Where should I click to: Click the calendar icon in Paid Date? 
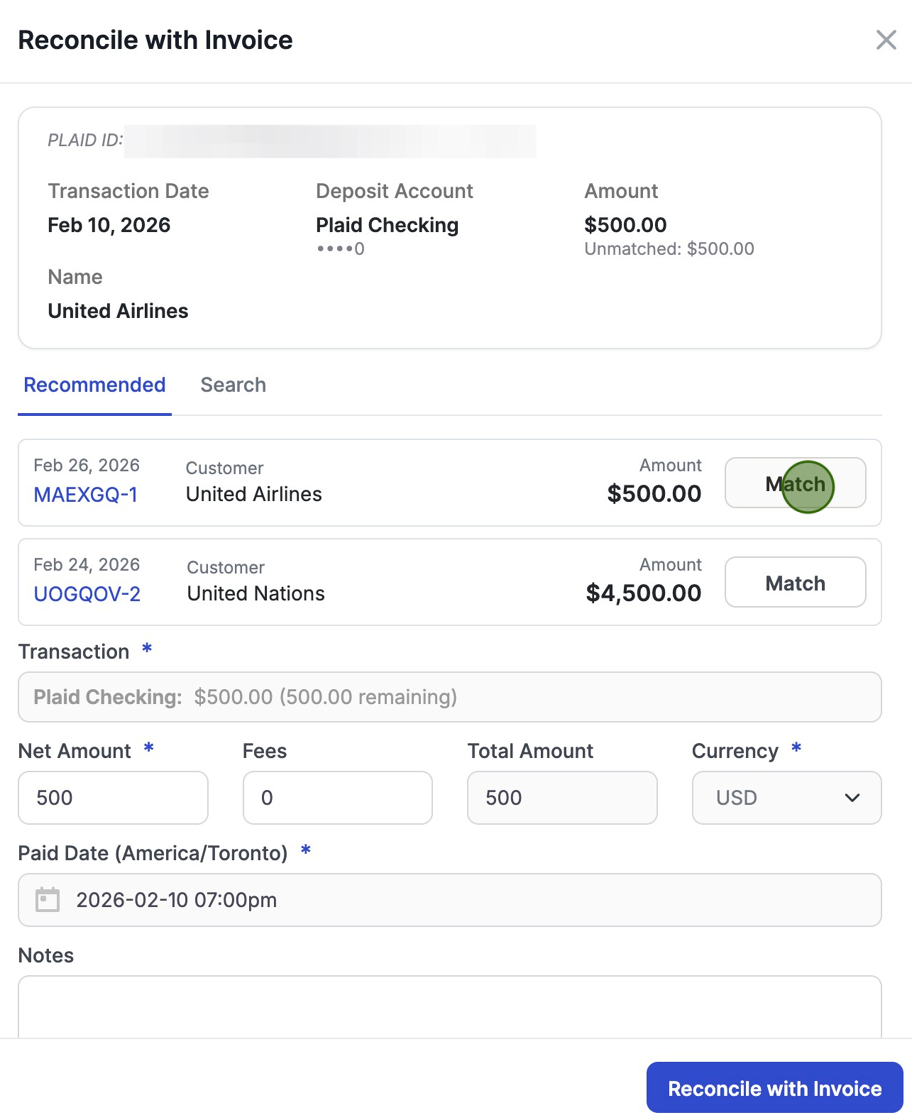48,900
